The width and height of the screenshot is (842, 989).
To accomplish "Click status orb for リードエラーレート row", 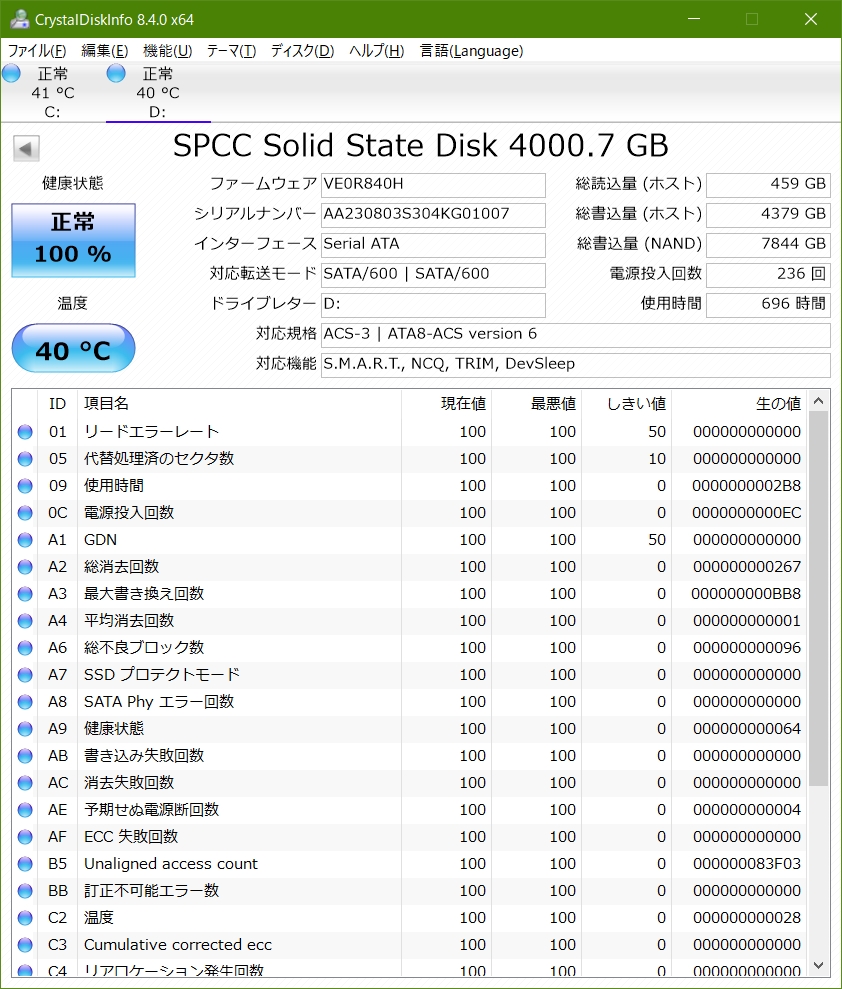I will pyautogui.click(x=25, y=432).
